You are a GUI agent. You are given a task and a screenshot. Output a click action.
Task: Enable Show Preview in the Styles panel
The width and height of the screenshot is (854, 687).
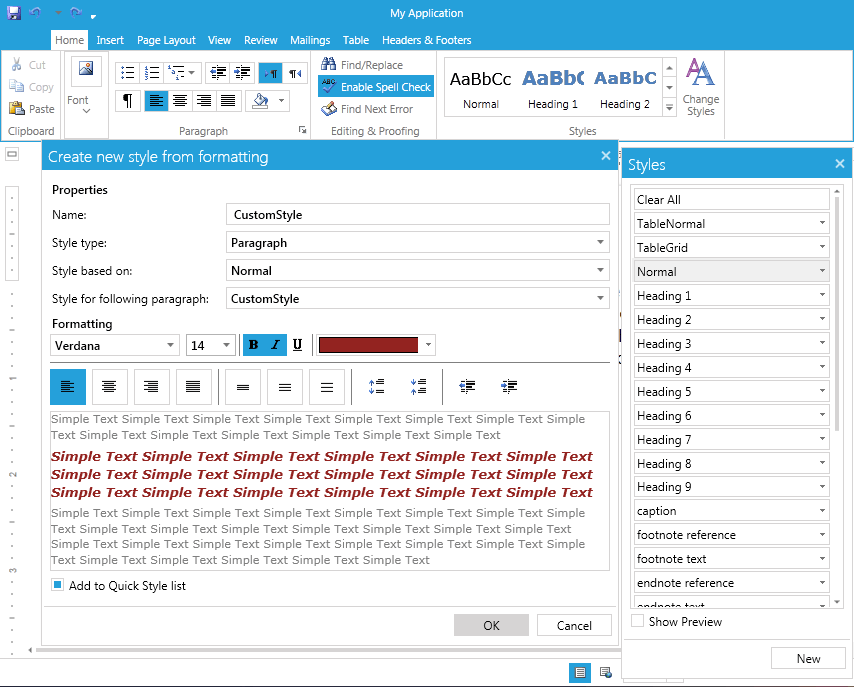click(x=637, y=620)
